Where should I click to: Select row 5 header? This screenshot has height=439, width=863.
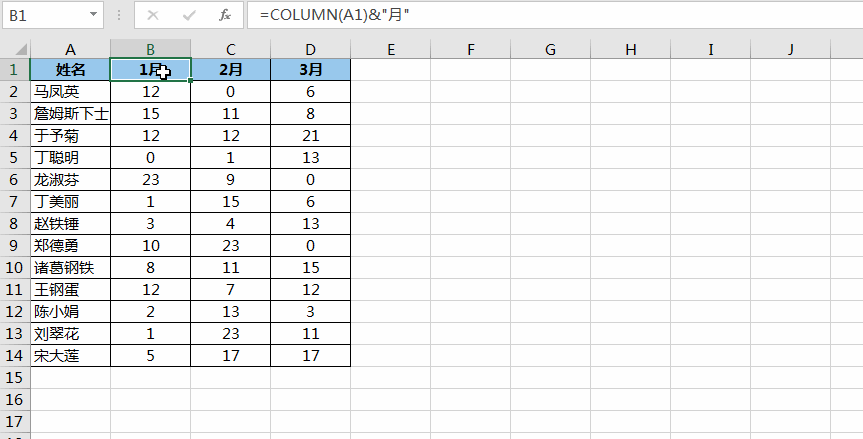point(15,158)
